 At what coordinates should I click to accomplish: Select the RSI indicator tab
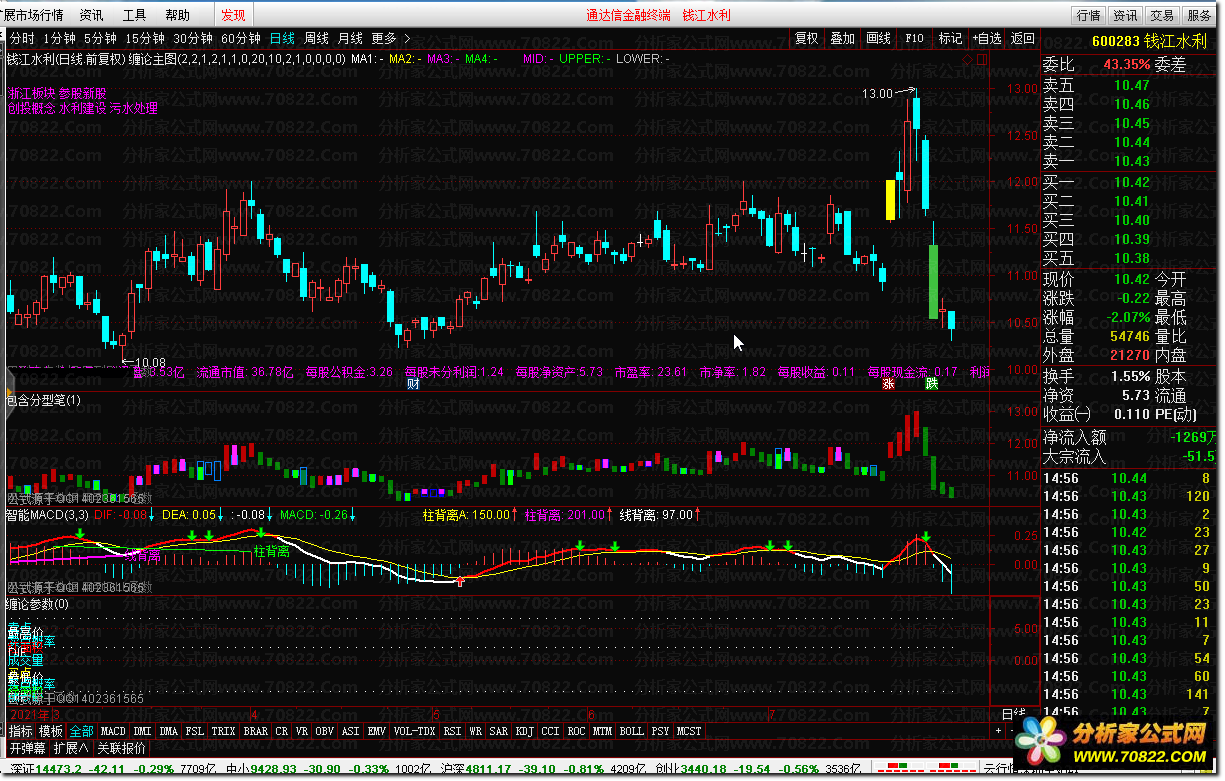(453, 731)
